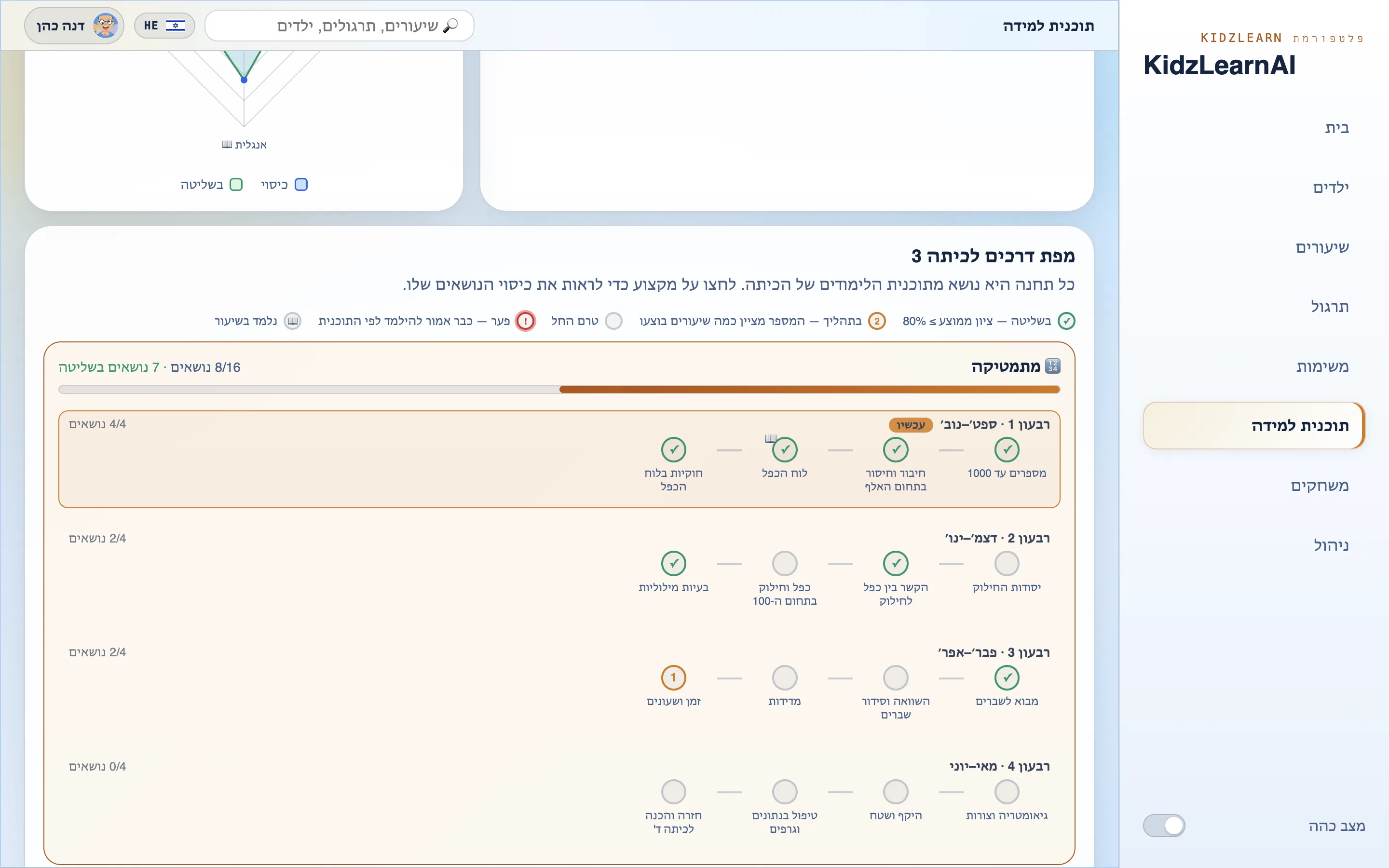This screenshot has width=1389, height=868.
Task: Toggle the 'כיסוי' legend checkbox on radar chart
Action: pos(301,185)
